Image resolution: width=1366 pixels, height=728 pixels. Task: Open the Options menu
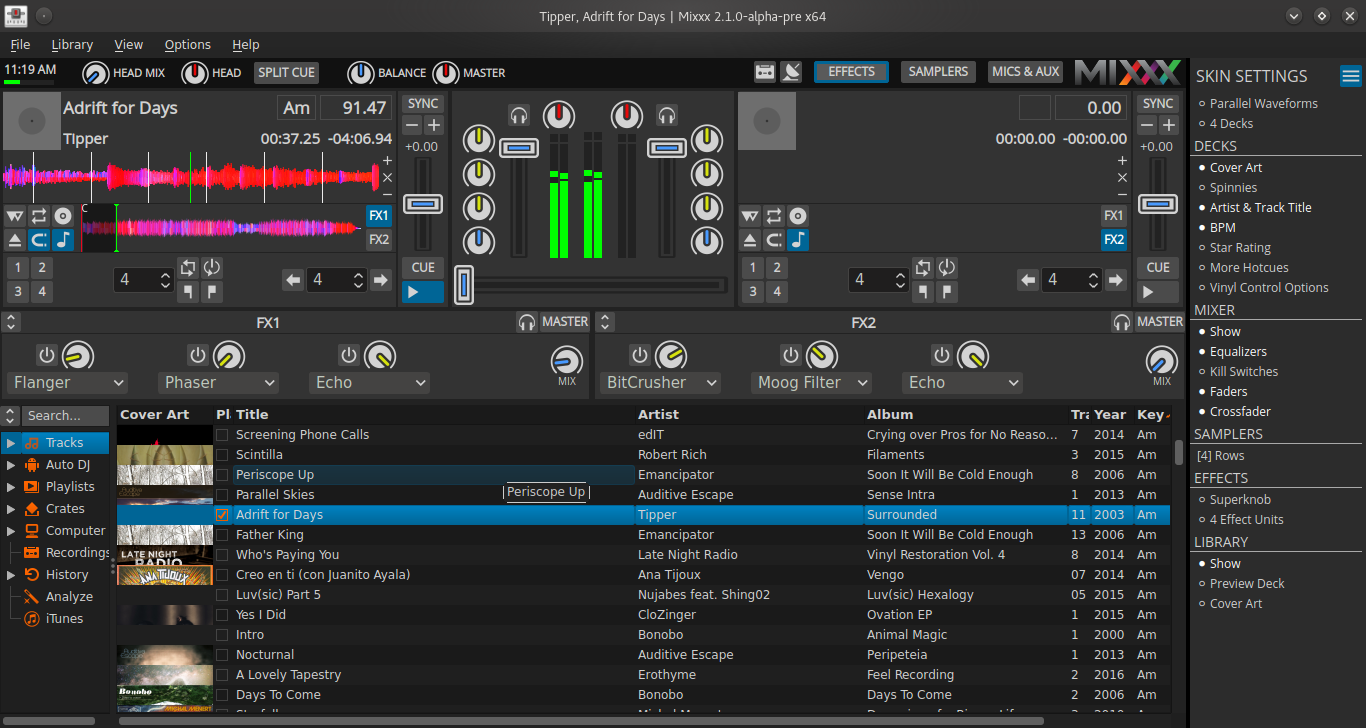point(188,45)
